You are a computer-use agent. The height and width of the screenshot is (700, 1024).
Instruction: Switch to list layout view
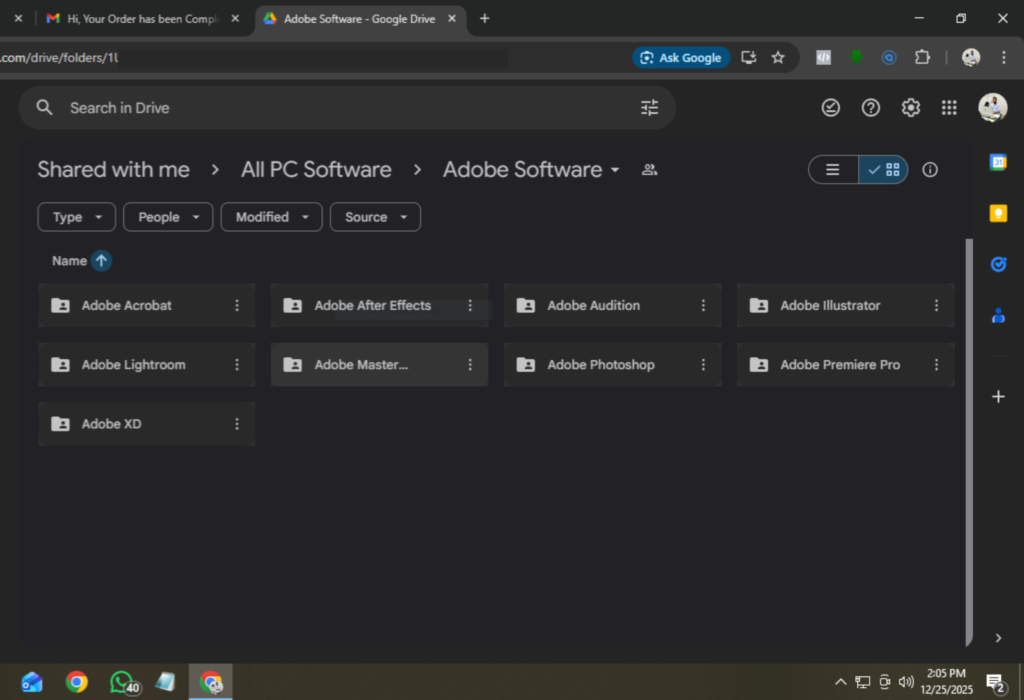click(x=833, y=170)
